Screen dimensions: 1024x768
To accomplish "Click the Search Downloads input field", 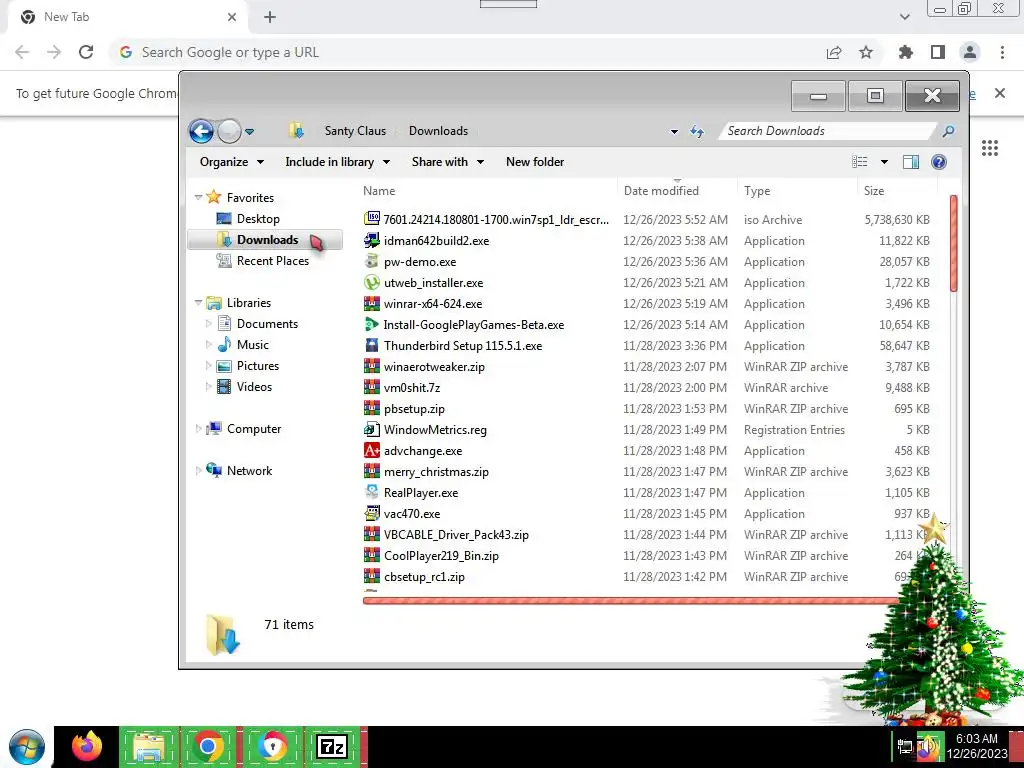I will point(828,131).
